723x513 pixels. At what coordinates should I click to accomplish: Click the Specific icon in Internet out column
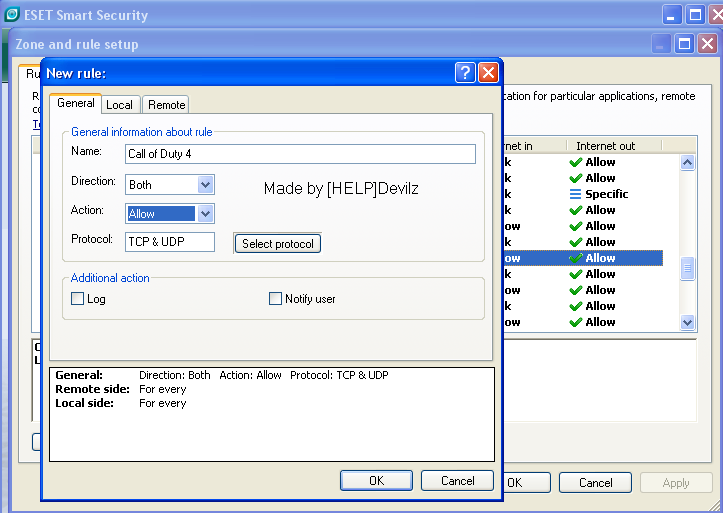pos(575,194)
